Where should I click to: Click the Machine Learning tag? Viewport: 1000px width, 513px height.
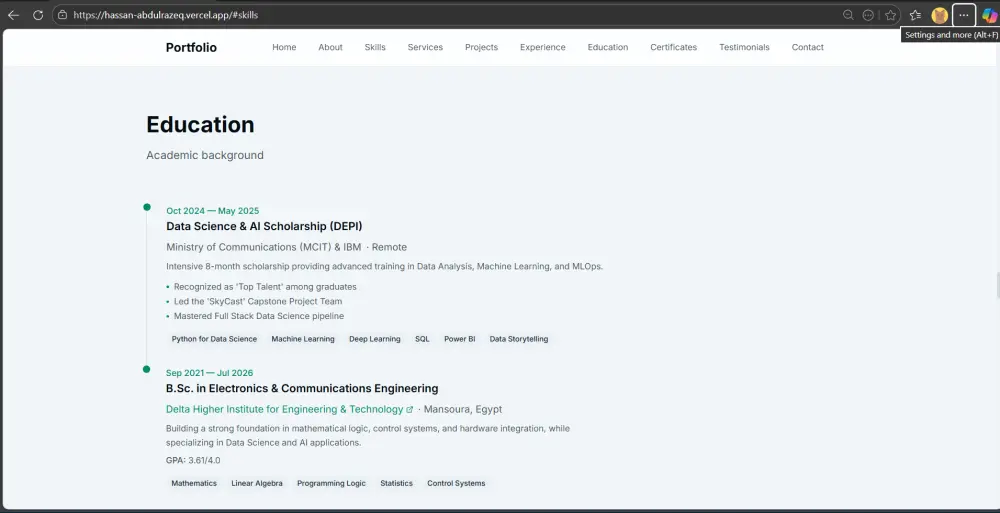[303, 339]
